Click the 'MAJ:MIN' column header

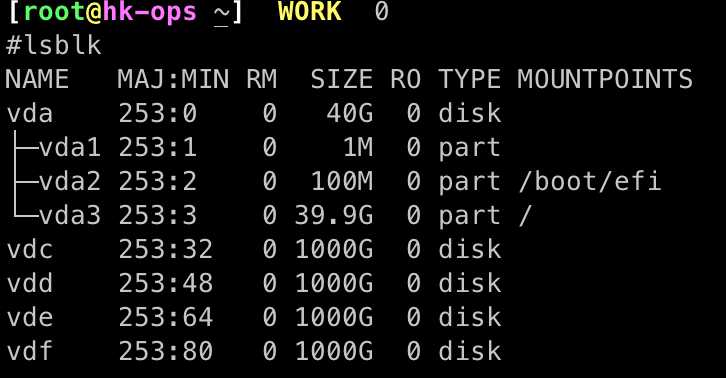tap(173, 79)
